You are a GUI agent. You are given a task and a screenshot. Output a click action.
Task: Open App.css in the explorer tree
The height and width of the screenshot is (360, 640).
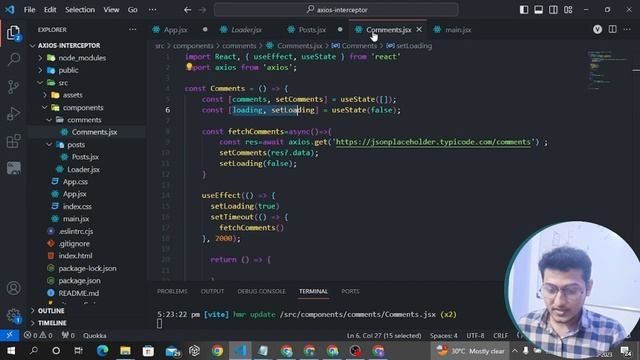(x=75, y=182)
